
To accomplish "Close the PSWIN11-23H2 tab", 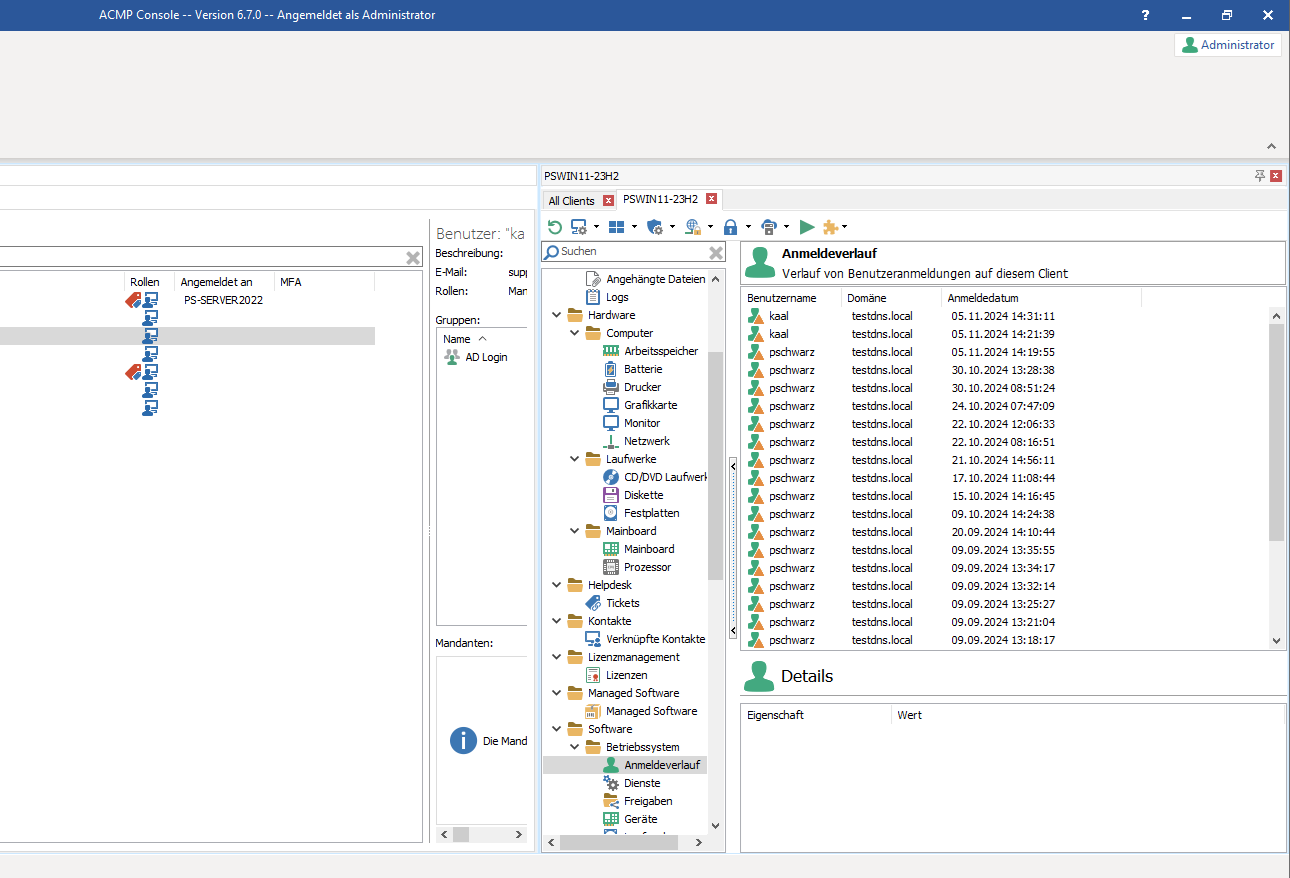I will coord(711,199).
